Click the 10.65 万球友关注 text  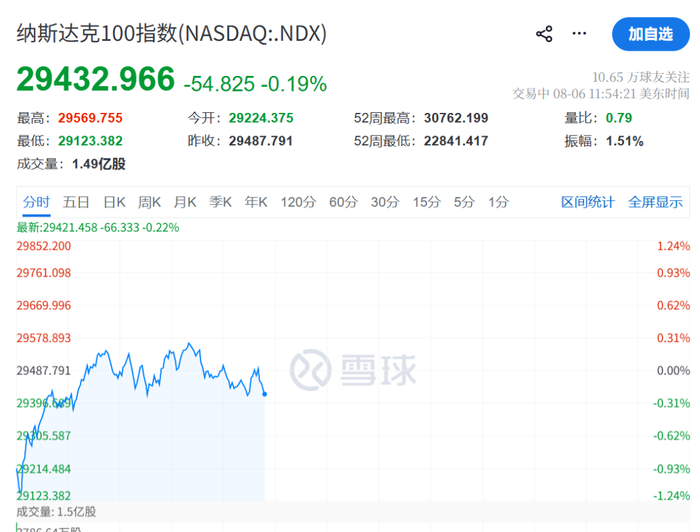pos(641,77)
